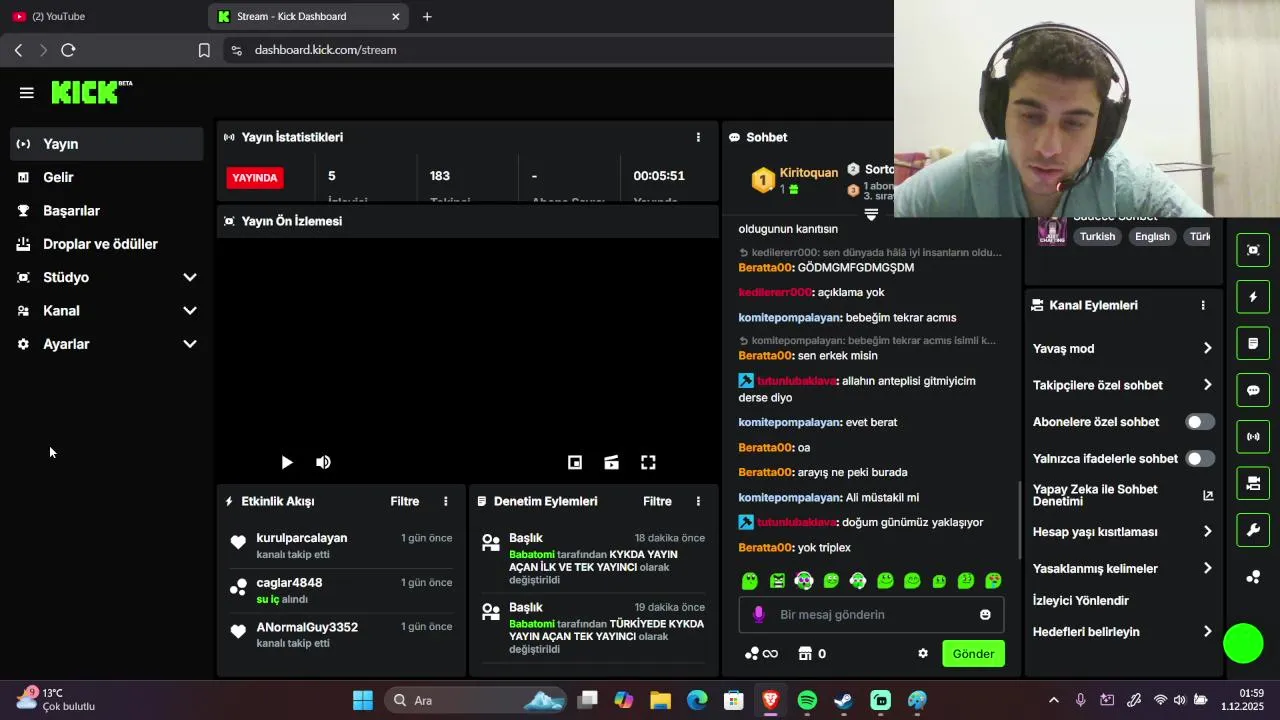Image resolution: width=1280 pixels, height=720 pixels.
Task: Open Yavaş mod settings
Action: pyautogui.click(x=1123, y=348)
